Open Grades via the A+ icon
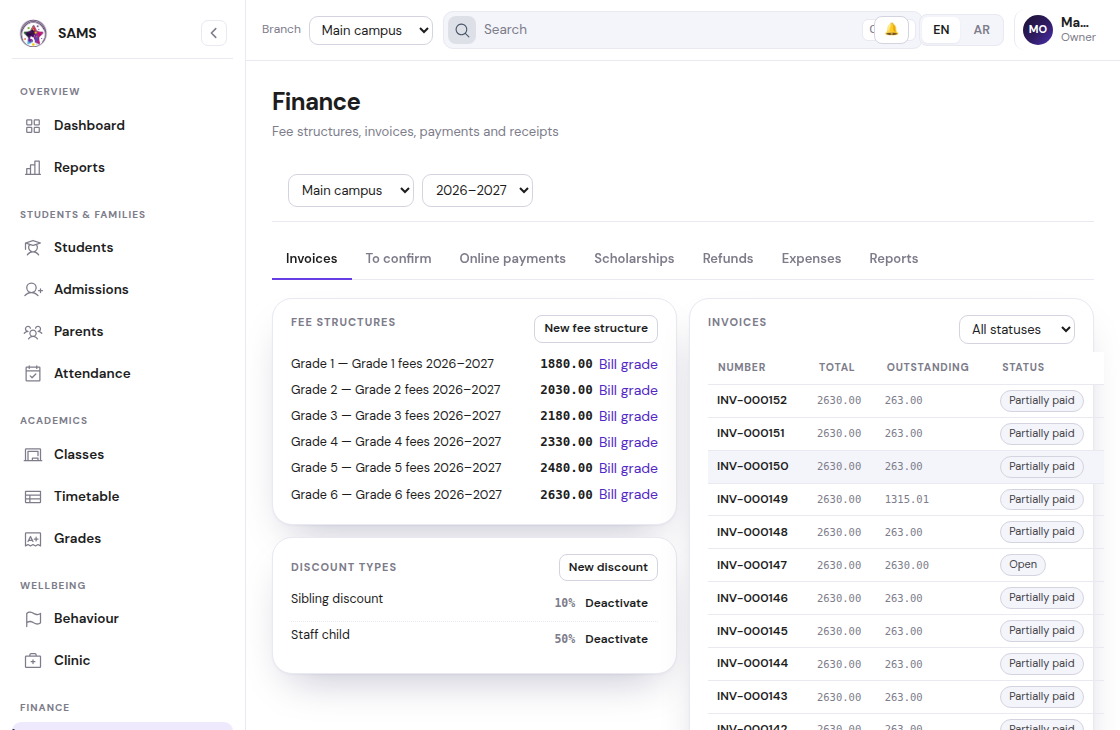Viewport: 1120px width, 730px height. pyautogui.click(x=33, y=539)
